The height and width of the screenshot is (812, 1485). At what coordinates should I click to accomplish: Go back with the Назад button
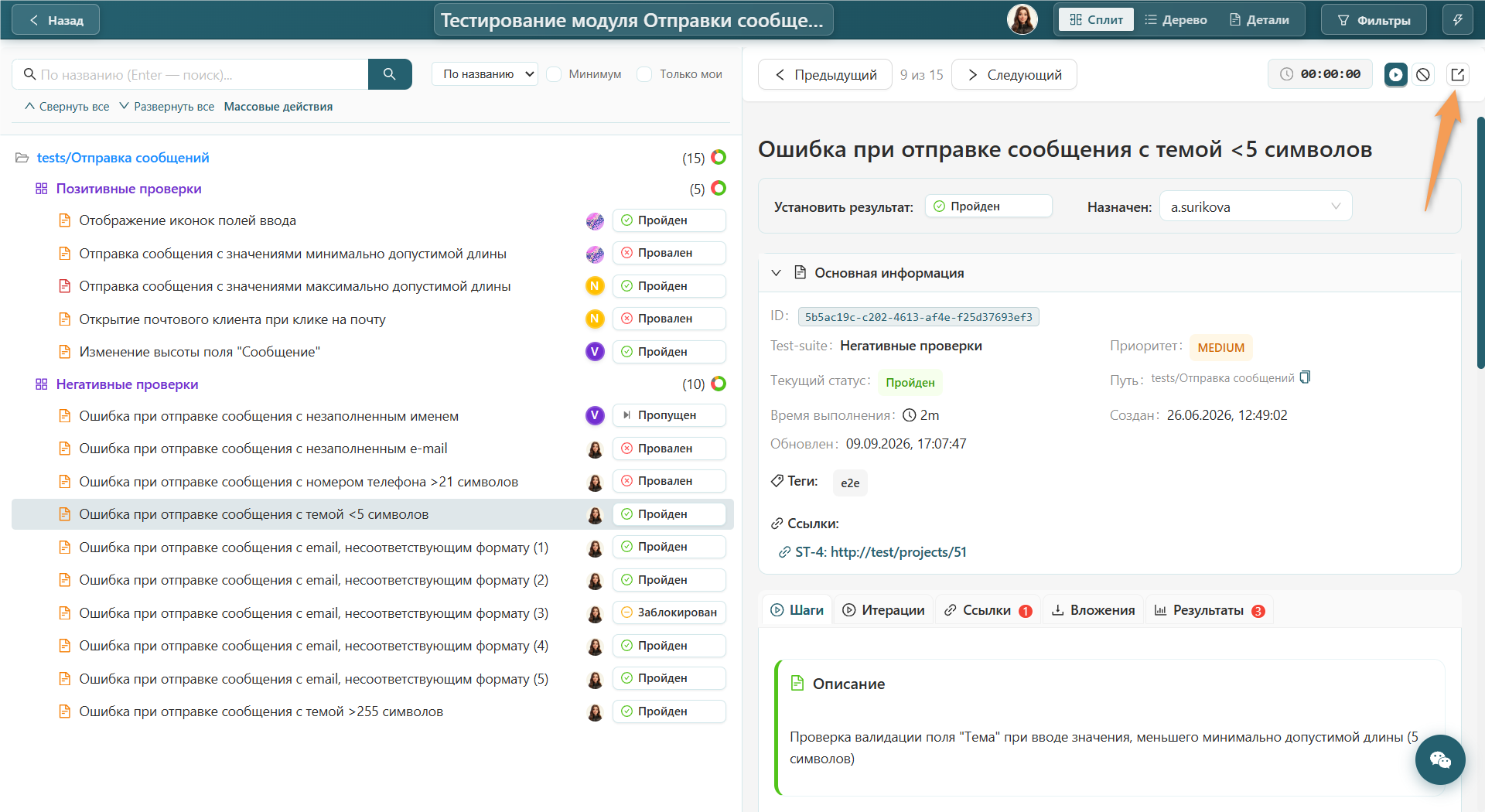point(56,20)
